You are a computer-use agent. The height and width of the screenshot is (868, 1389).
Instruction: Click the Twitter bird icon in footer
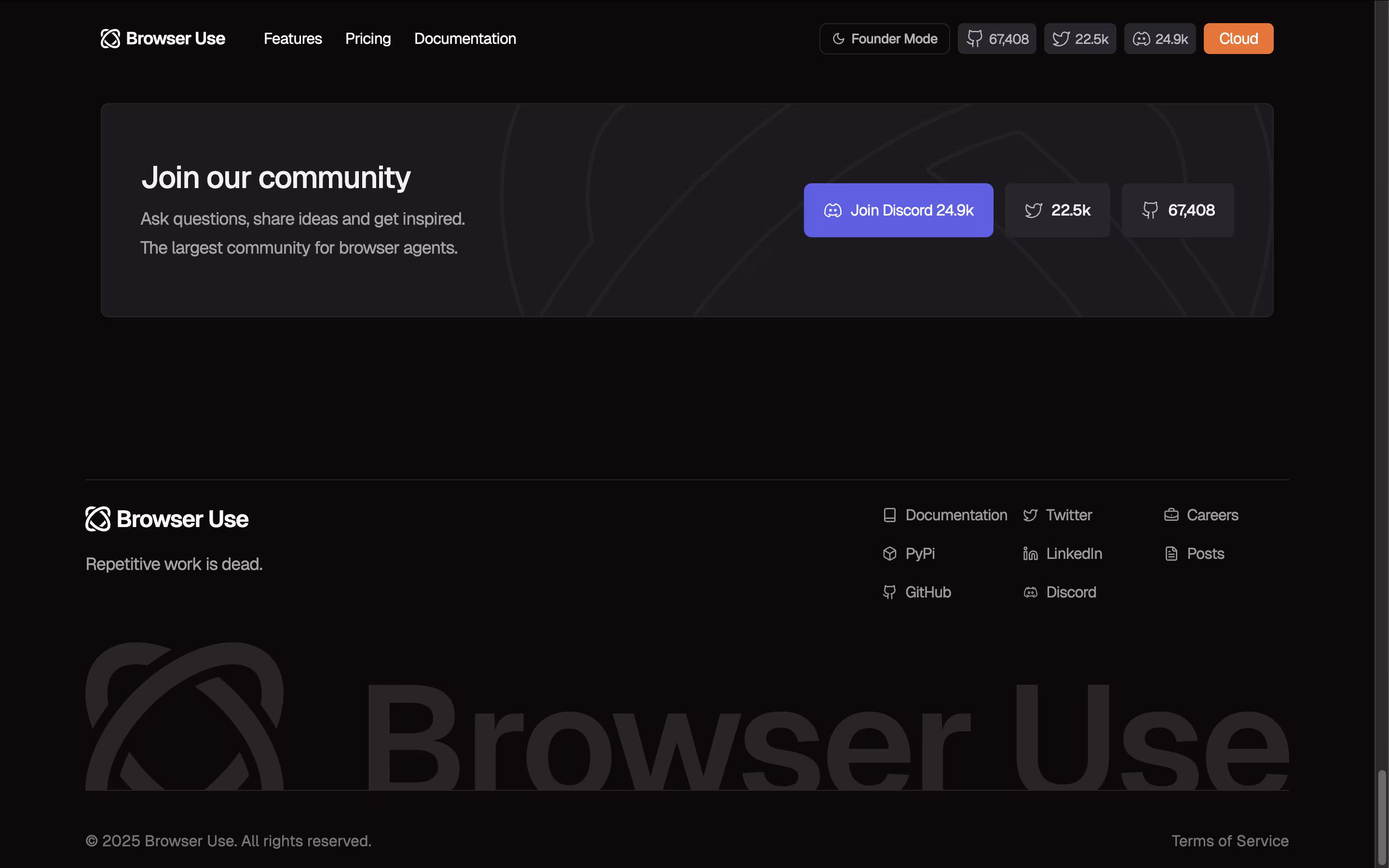pyautogui.click(x=1030, y=515)
